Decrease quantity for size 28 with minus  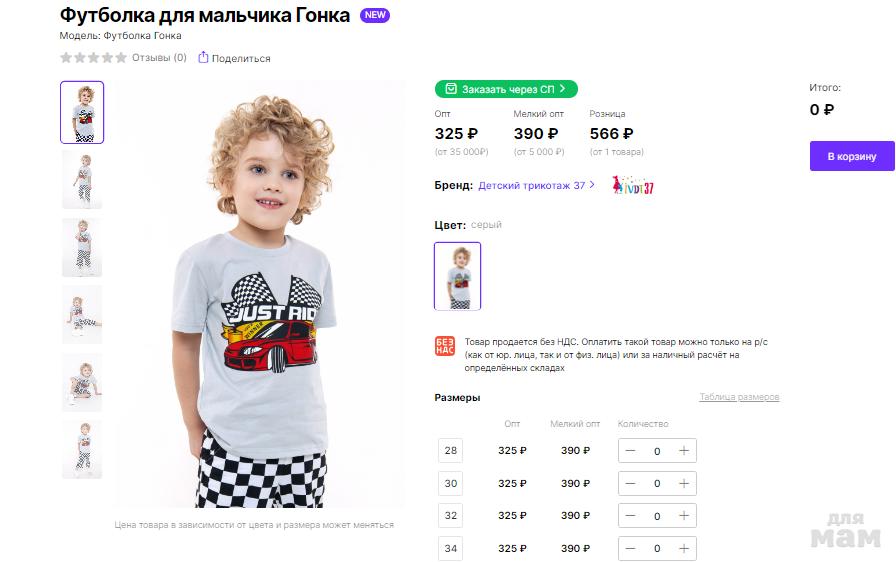[x=631, y=451]
